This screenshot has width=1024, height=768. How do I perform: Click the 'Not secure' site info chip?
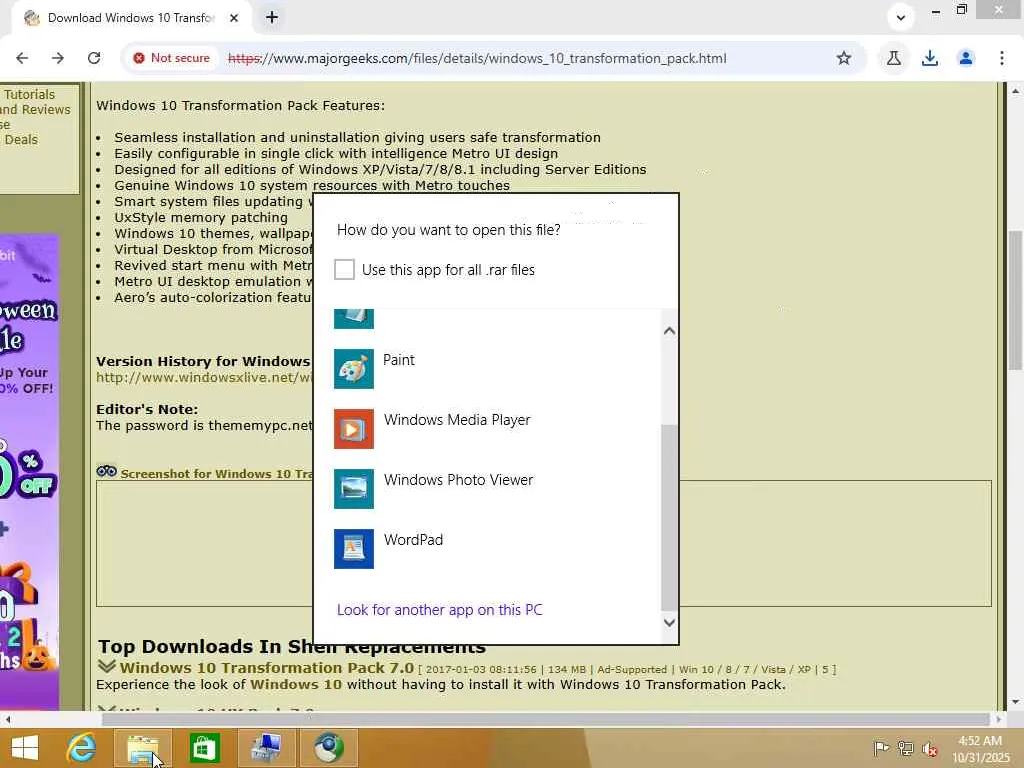tap(172, 58)
